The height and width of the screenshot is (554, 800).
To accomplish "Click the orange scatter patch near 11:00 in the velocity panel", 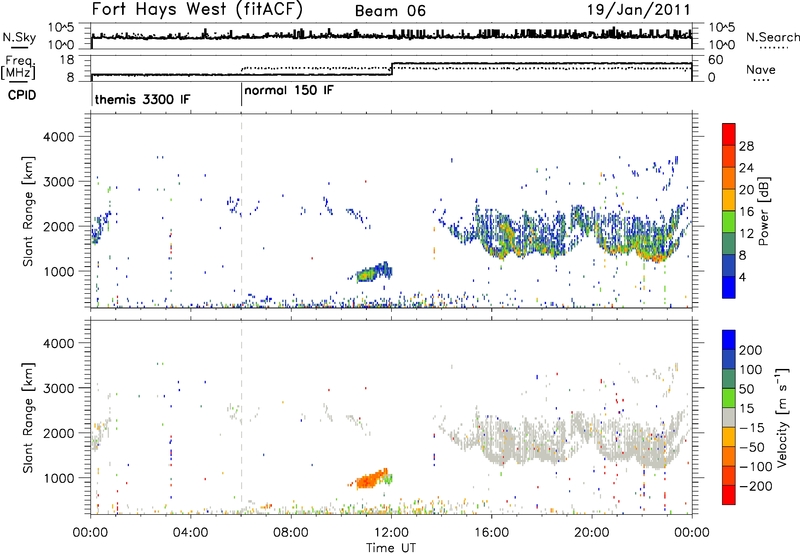I will pyautogui.click(x=371, y=479).
